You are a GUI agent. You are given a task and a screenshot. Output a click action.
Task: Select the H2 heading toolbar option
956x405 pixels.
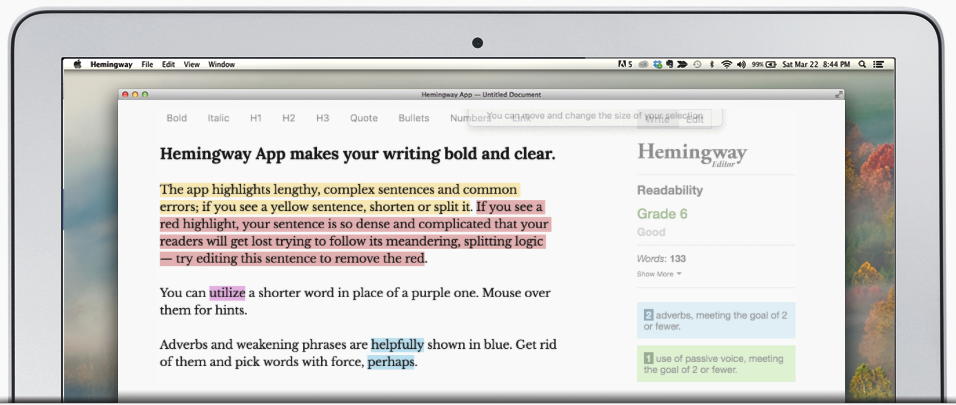(288, 118)
